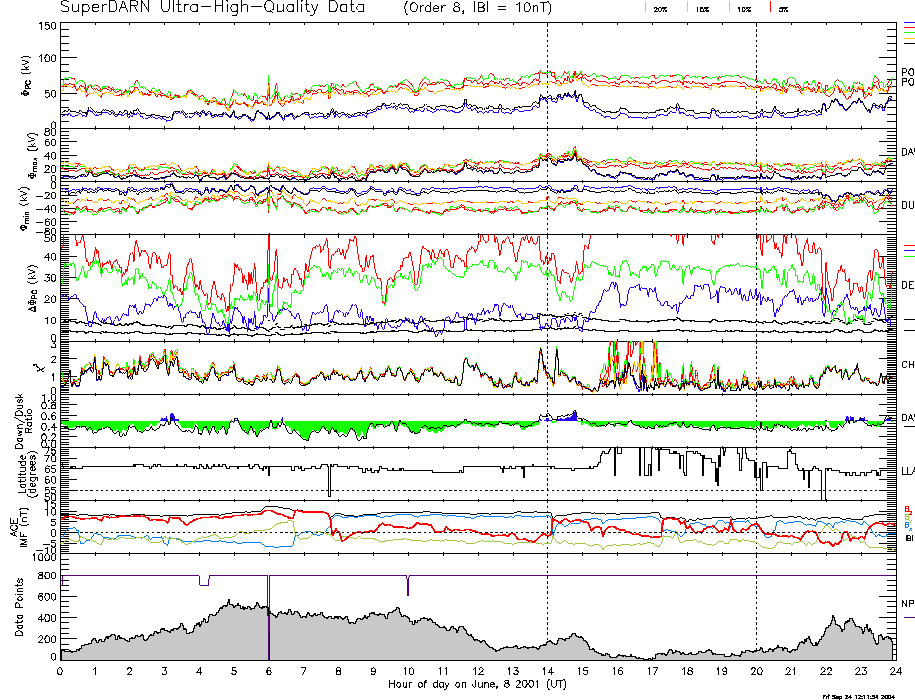Screen dimensions: 915x700
Task: Click the dashed vertical line at hour 20
Action: [756, 300]
